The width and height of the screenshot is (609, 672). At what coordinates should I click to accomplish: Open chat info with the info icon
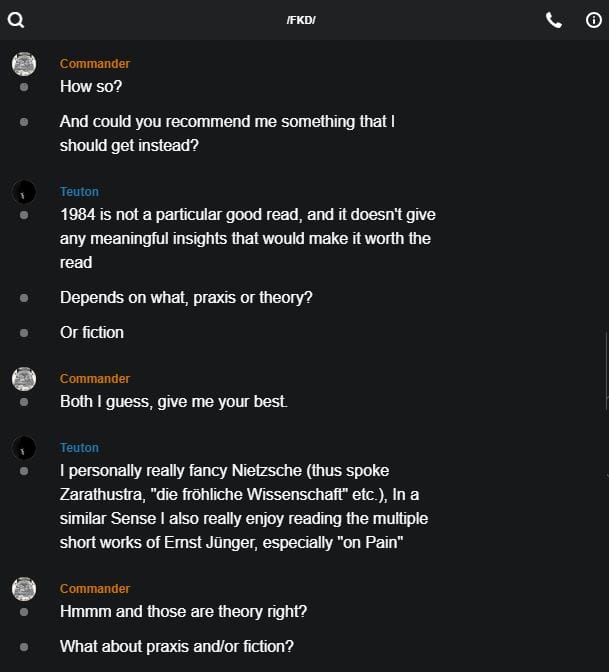pos(593,20)
